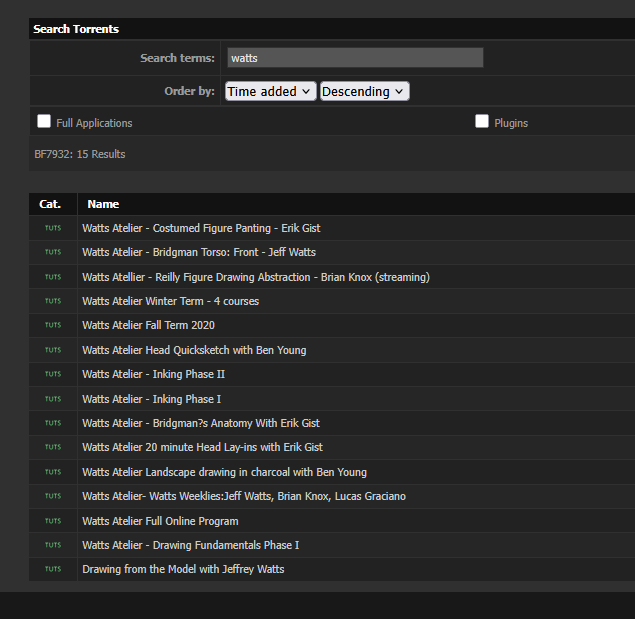Click the TUTS icon in the Inking Phase I row
Image resolution: width=635 pixels, height=619 pixels.
click(53, 399)
